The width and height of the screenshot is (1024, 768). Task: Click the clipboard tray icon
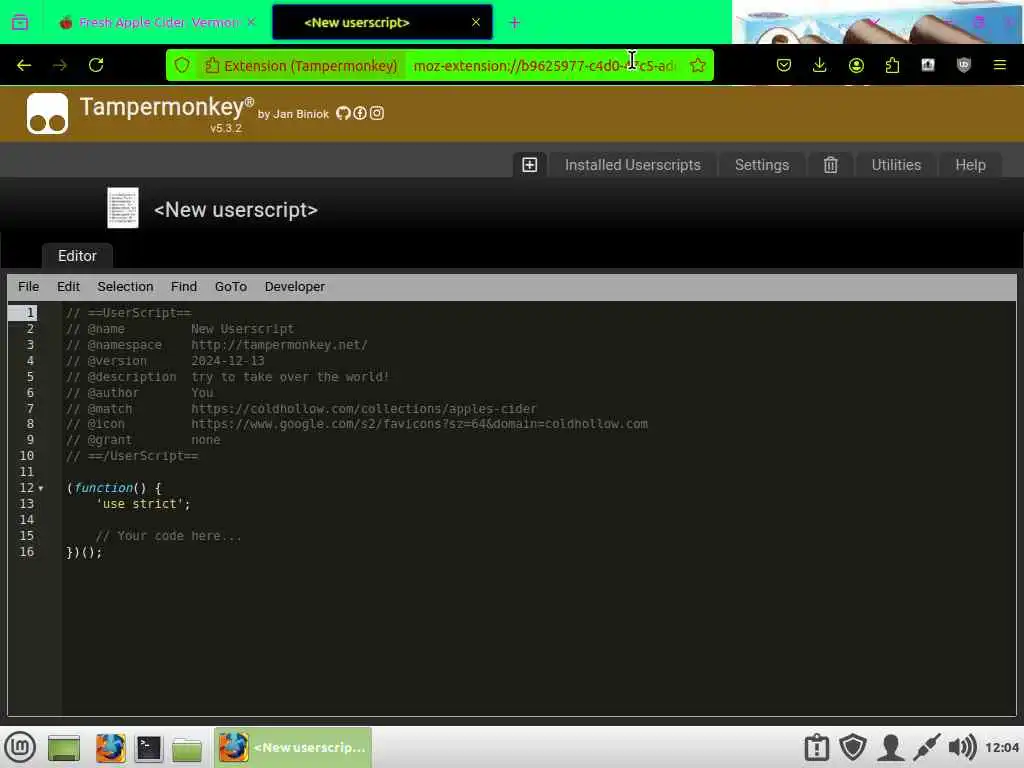click(x=816, y=747)
